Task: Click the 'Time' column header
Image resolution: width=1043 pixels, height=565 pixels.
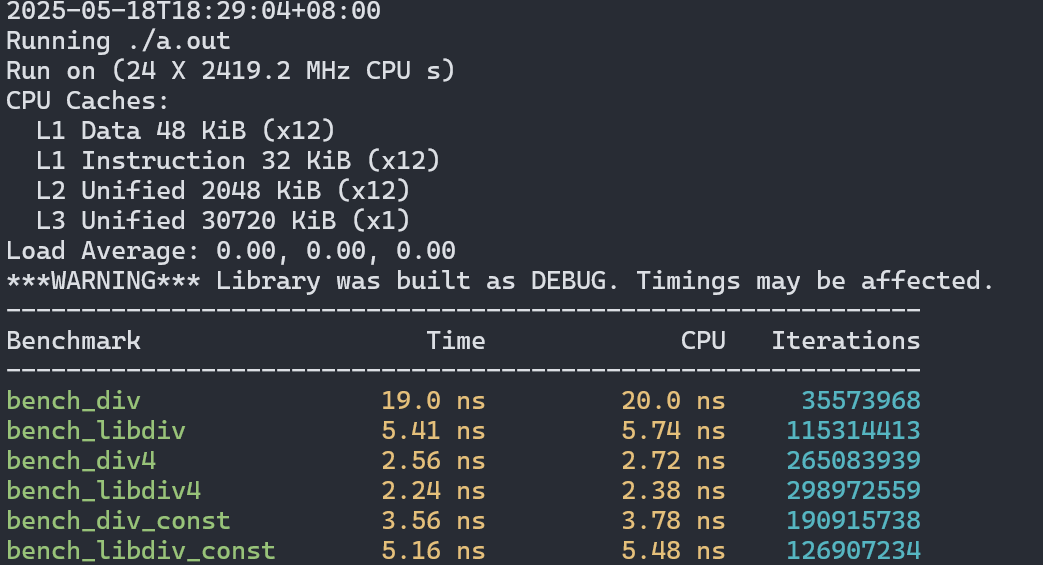Action: [x=456, y=341]
